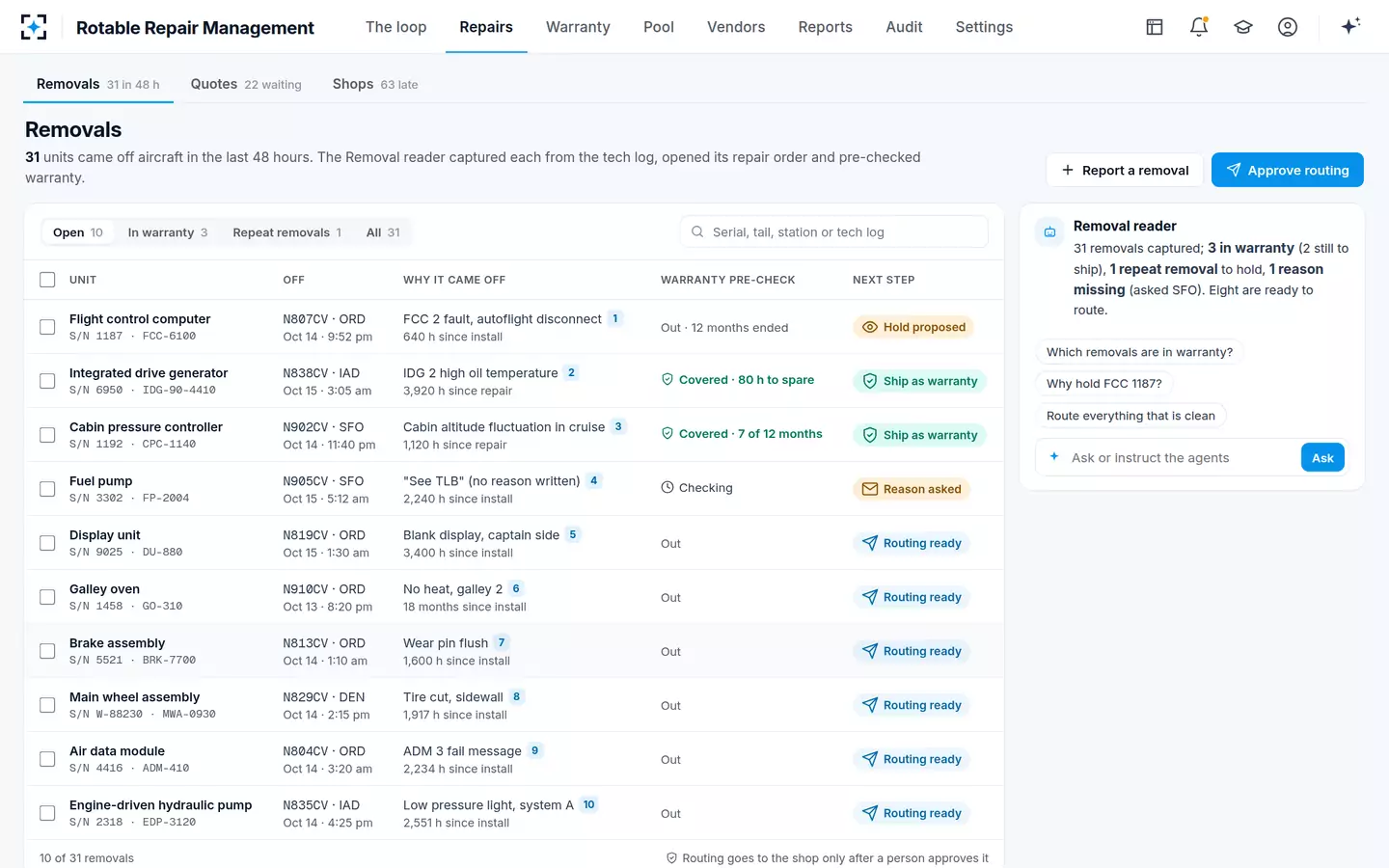The width and height of the screenshot is (1389, 868).
Task: Click Routing ready for Display unit
Action: click(912, 543)
